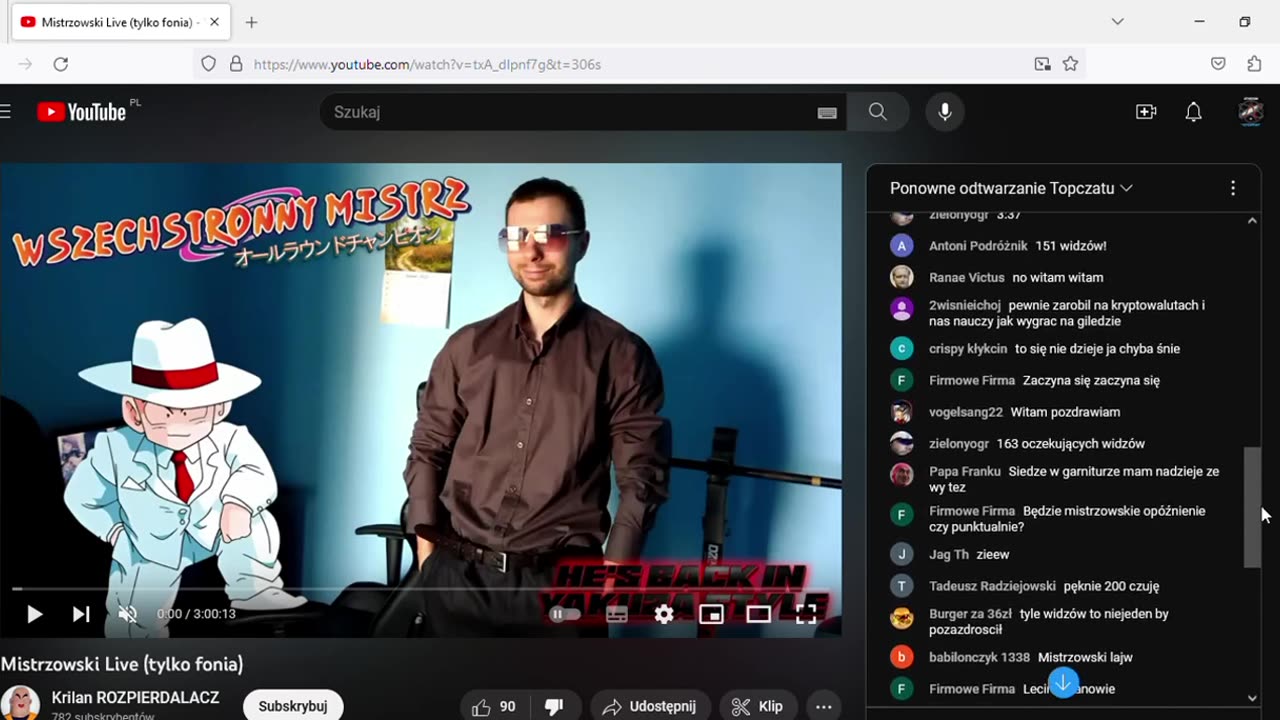
Task: Open the Krilan ROZPIERDALACZ channel name link
Action: (x=135, y=698)
